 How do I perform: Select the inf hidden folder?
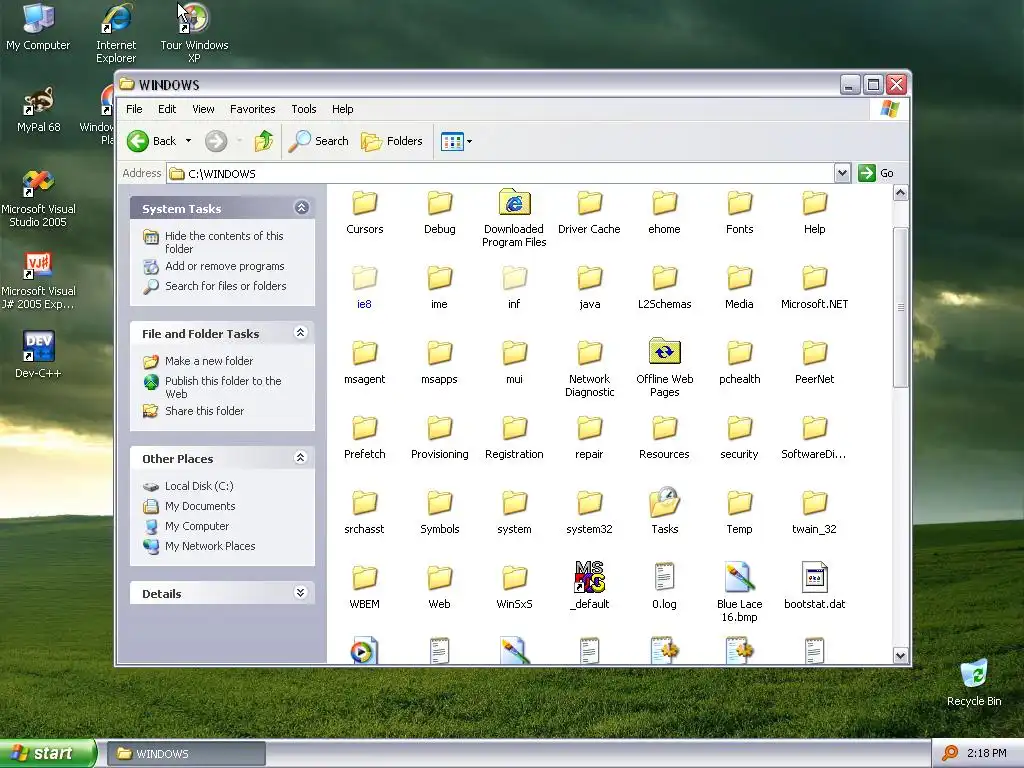click(514, 287)
